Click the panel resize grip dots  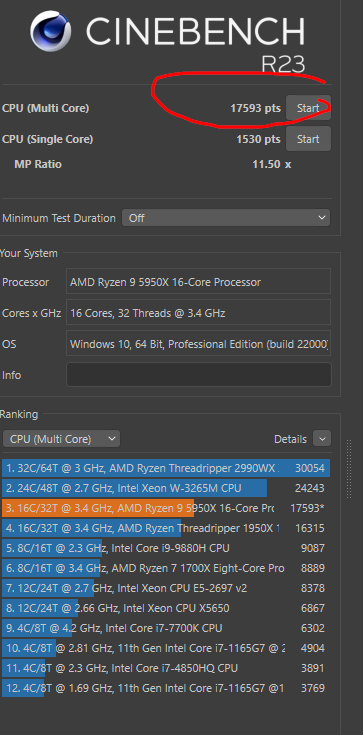pyautogui.click(x=349, y=469)
